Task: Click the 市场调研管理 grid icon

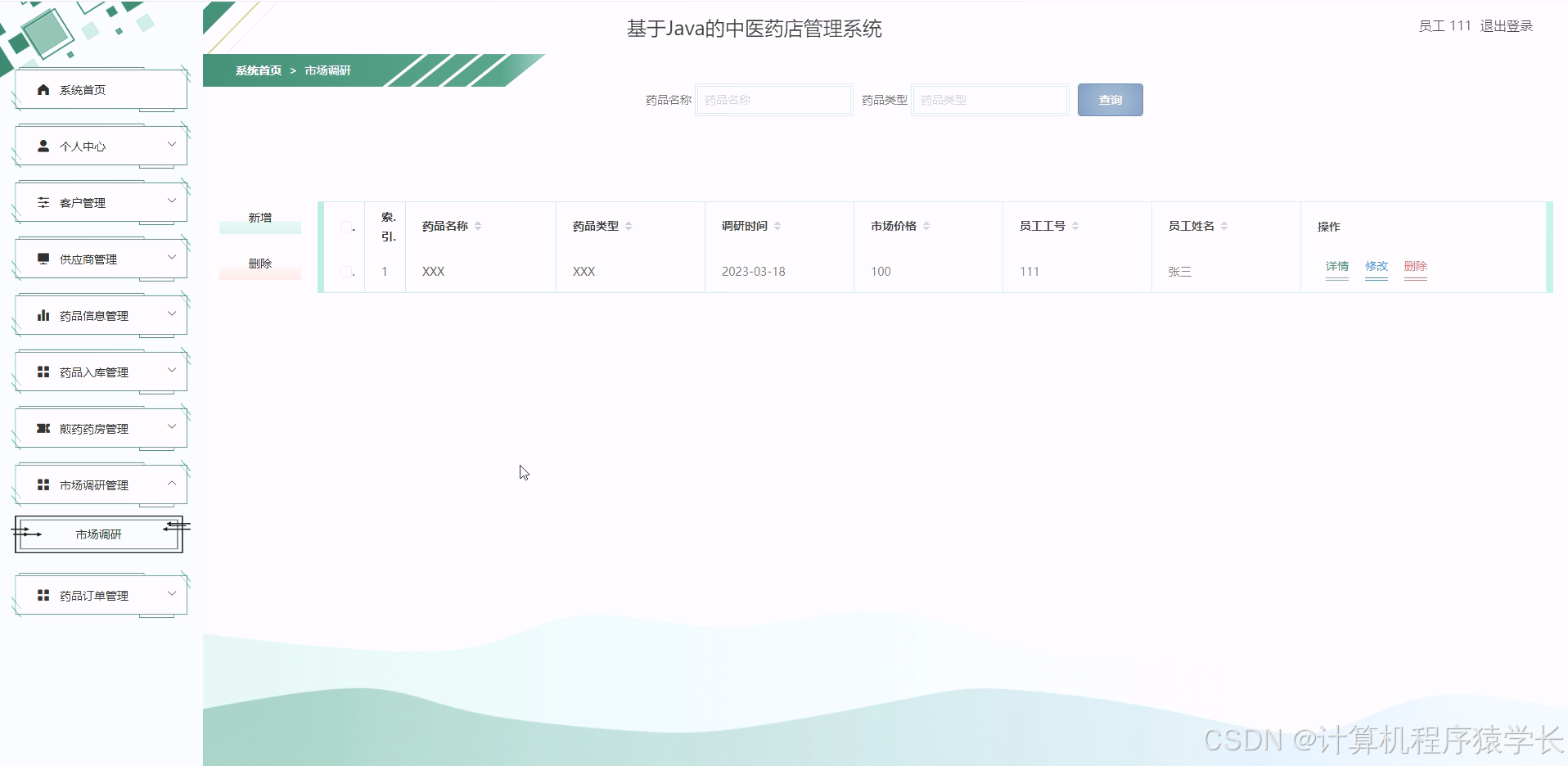Action: 43,484
